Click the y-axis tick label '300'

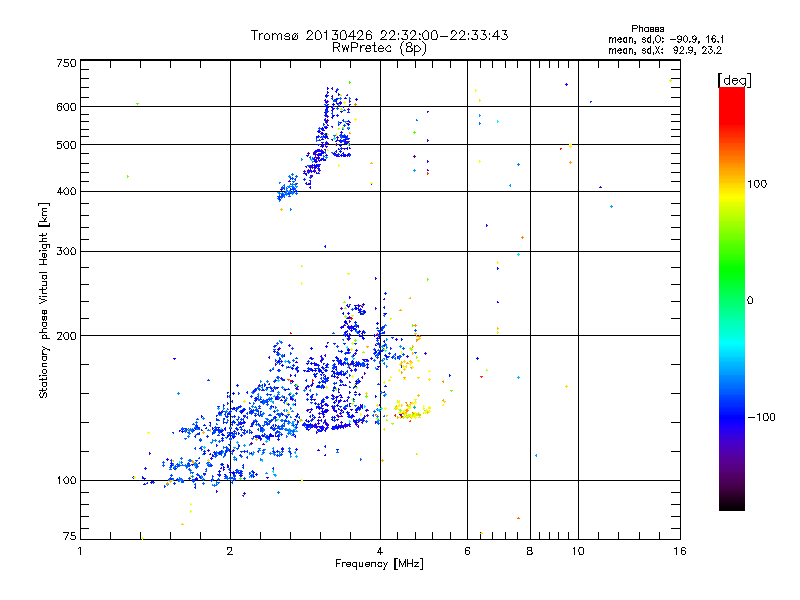[66, 252]
